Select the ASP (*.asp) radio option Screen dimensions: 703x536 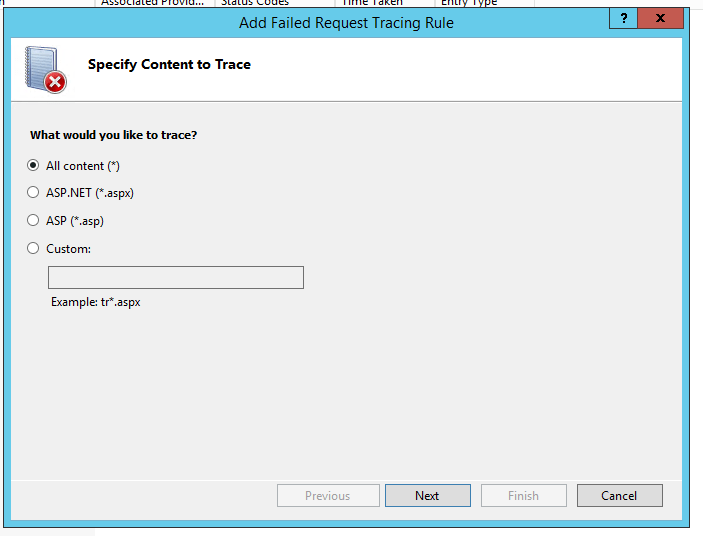34,221
